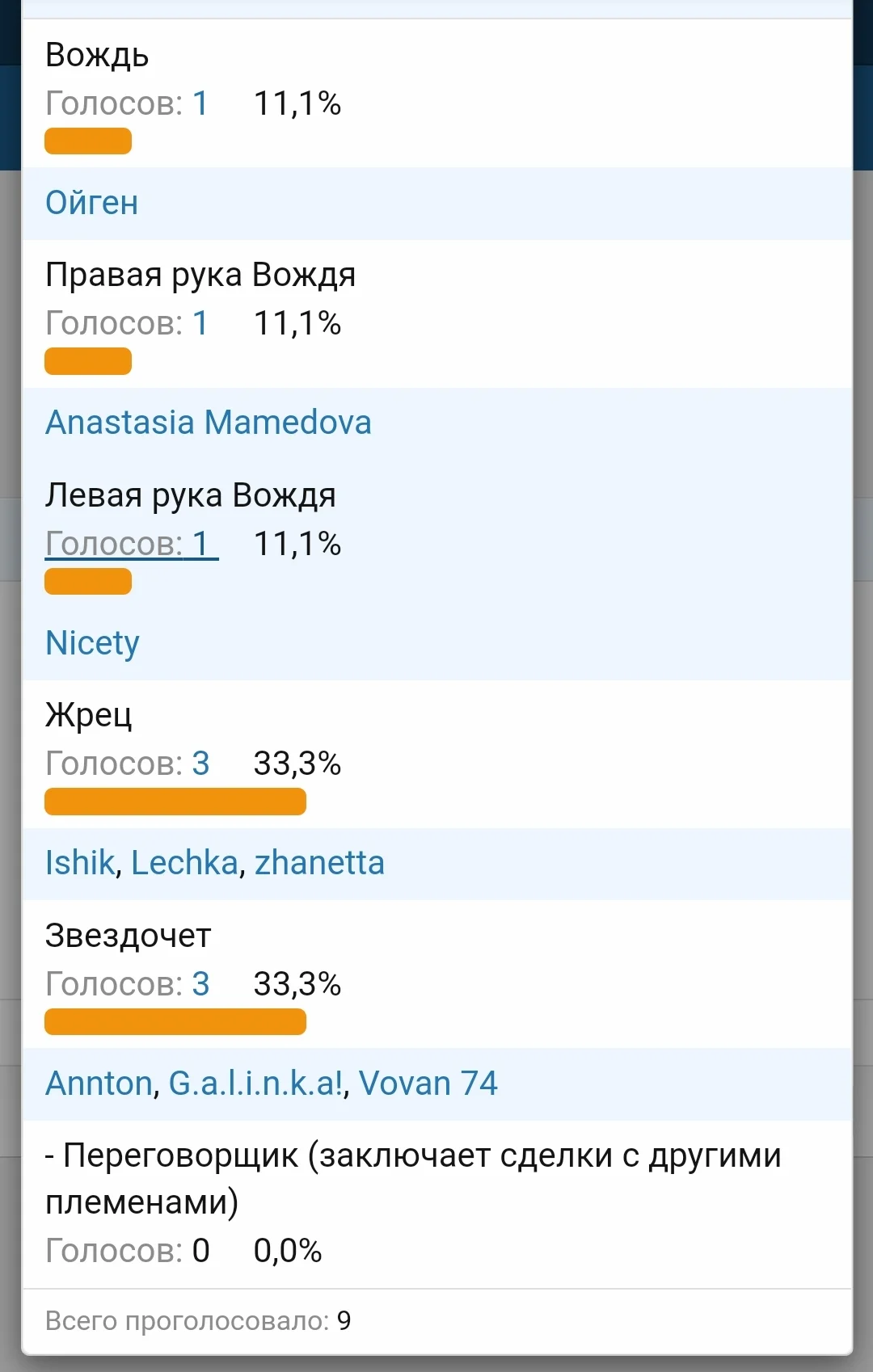Click the Звездочет poll option label
This screenshot has height=1372, width=873.
point(128,935)
